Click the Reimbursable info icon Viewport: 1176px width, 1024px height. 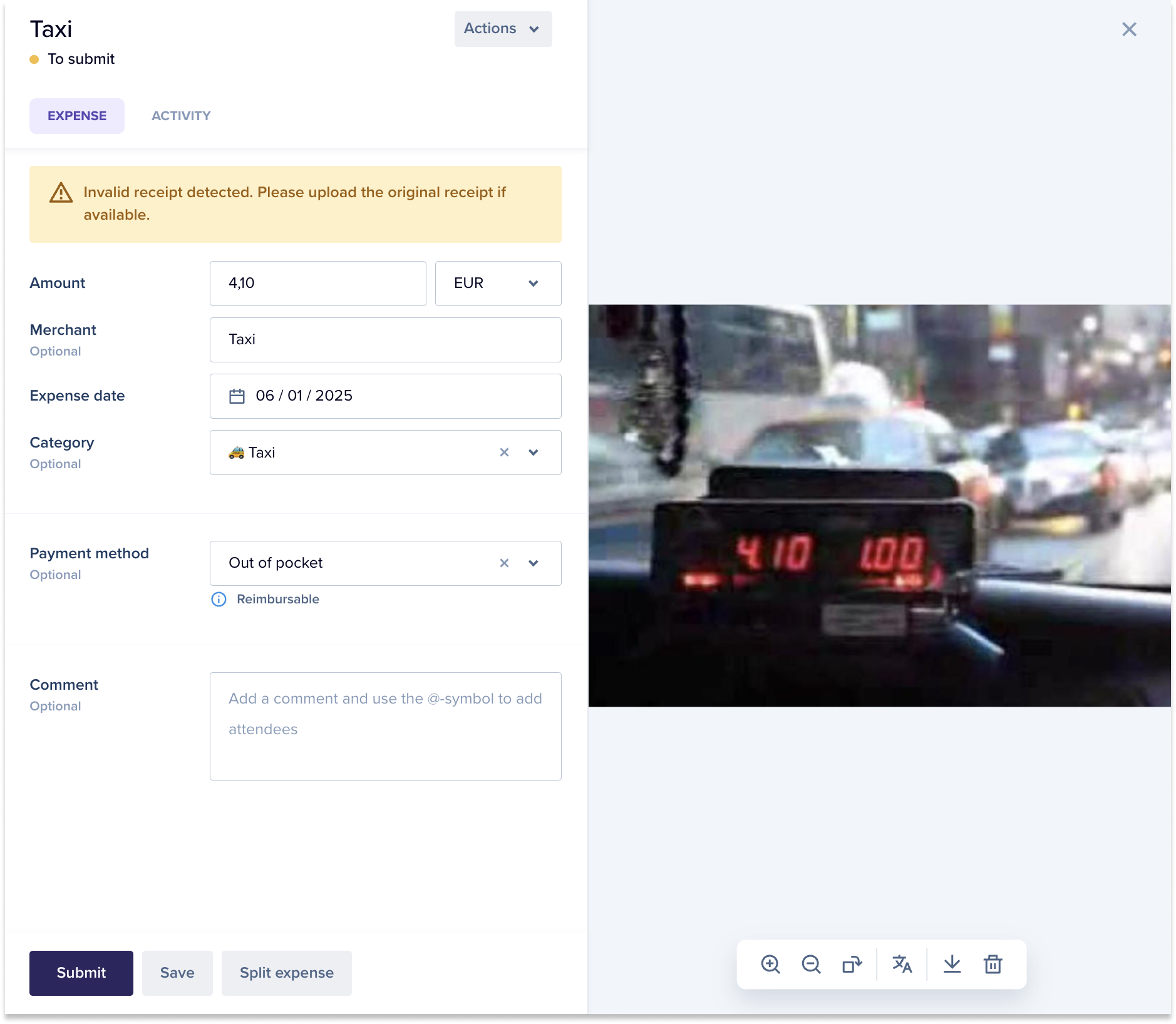point(219,599)
